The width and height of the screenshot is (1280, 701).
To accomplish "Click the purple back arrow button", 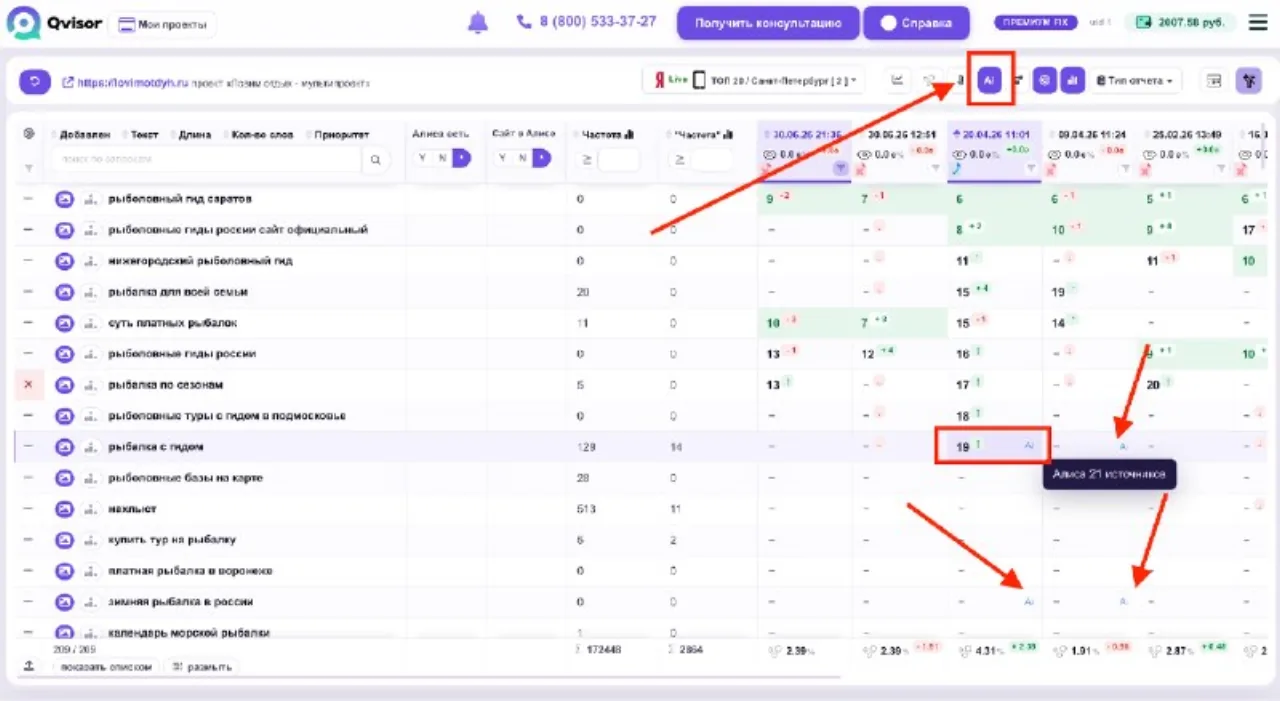I will click(35, 82).
